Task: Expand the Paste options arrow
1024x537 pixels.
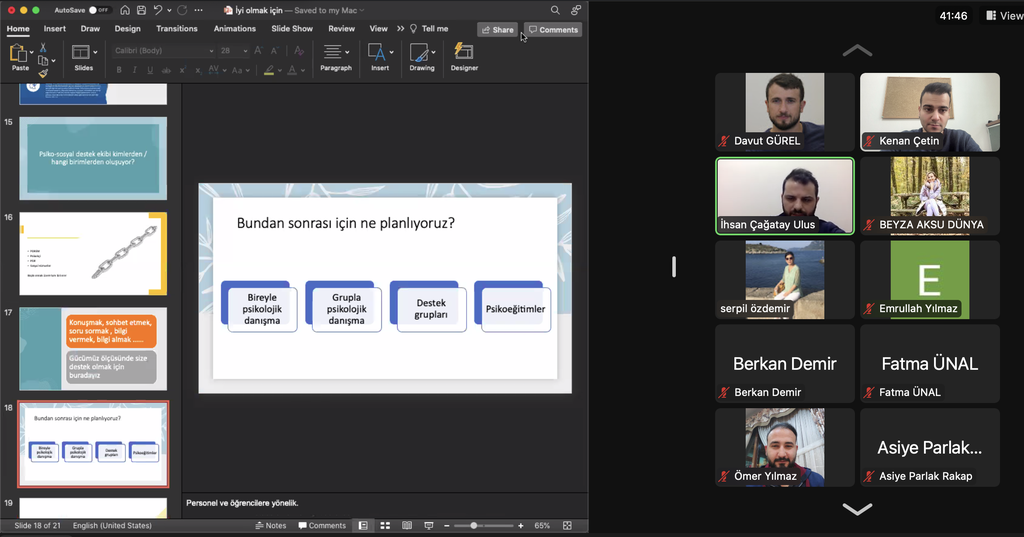Action: (x=31, y=52)
